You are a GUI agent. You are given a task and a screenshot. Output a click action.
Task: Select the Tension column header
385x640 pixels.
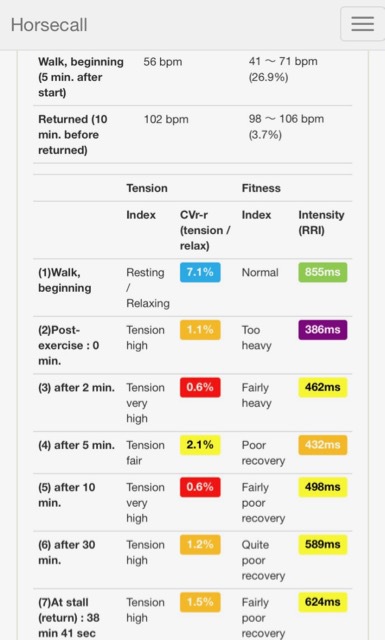(x=147, y=188)
